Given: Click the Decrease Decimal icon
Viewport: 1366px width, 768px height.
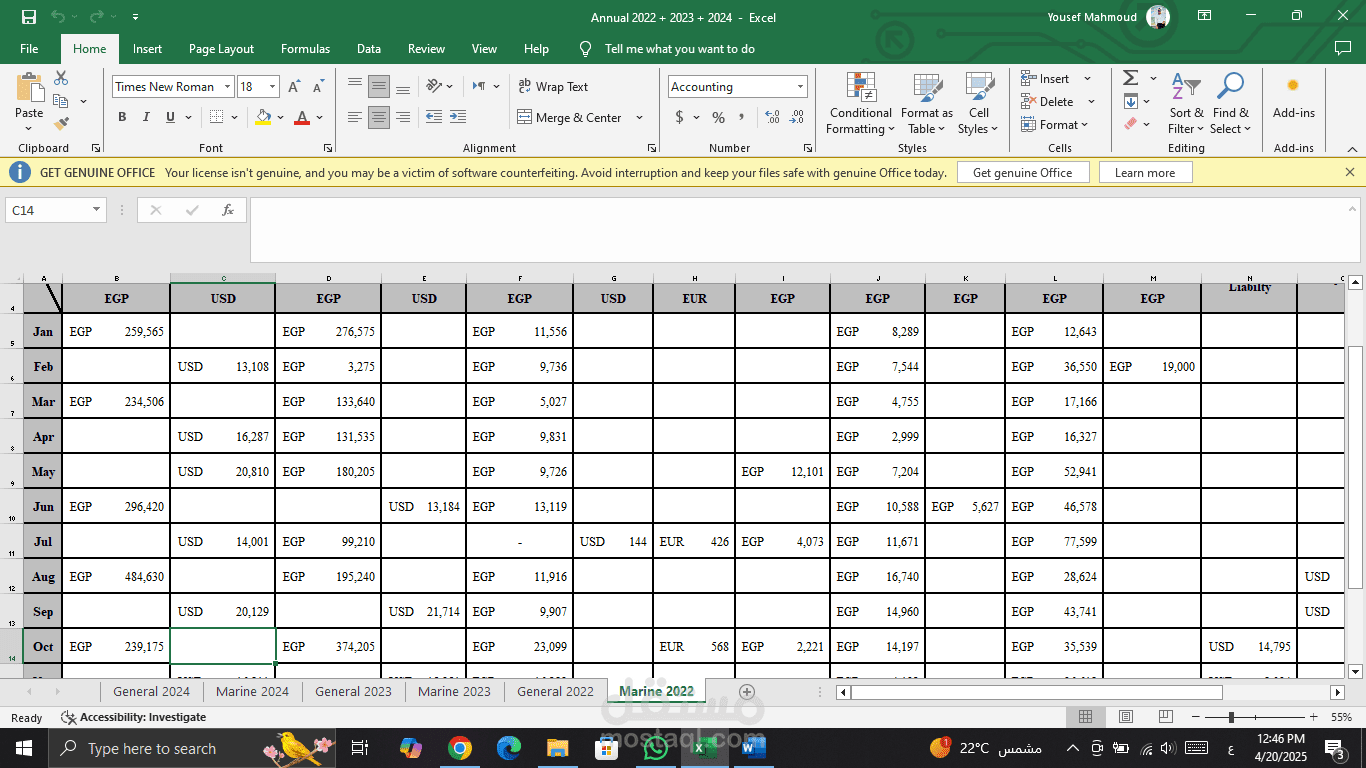Looking at the screenshot, I should coord(796,117).
